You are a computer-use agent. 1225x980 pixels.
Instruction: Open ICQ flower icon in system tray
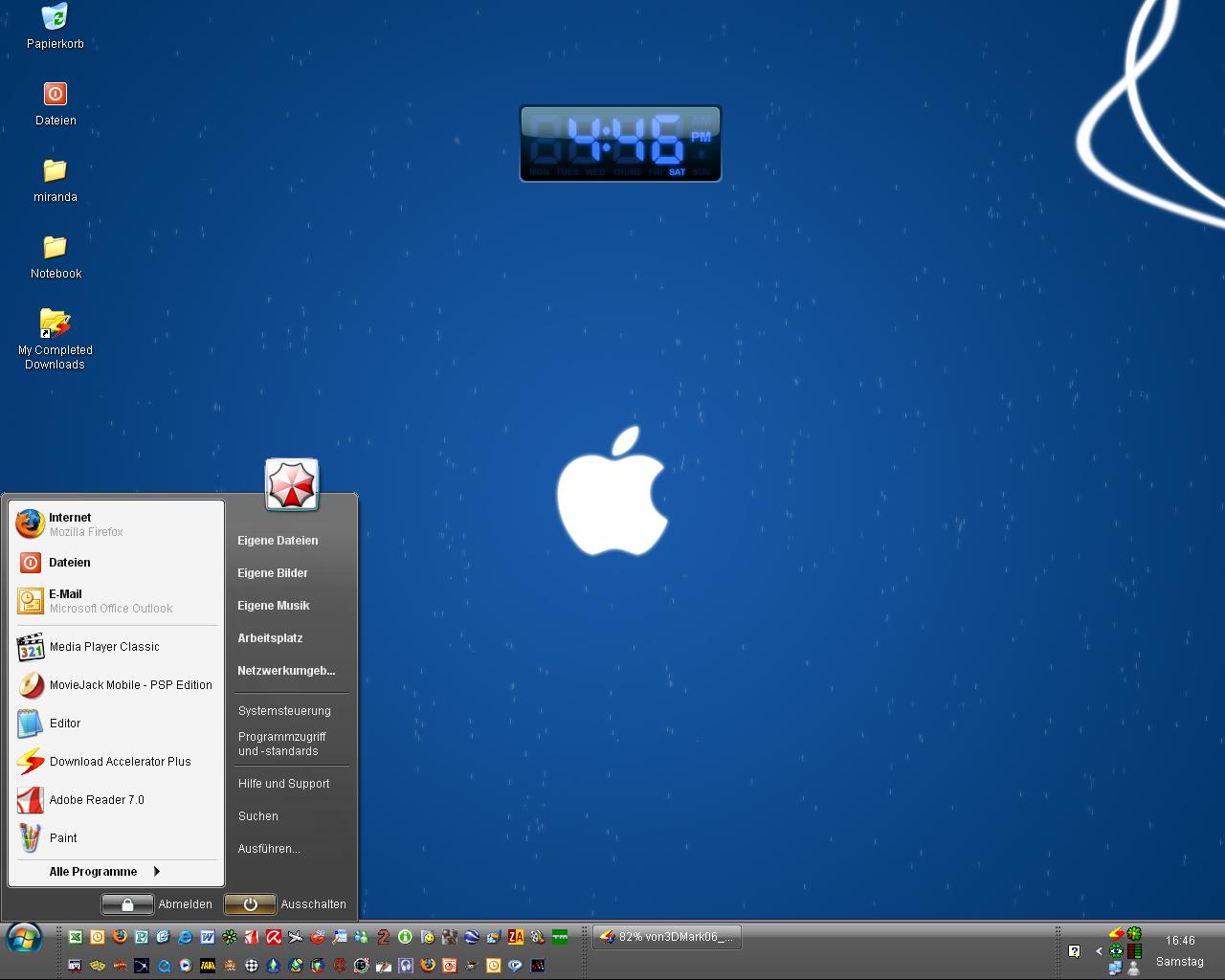click(x=1134, y=934)
